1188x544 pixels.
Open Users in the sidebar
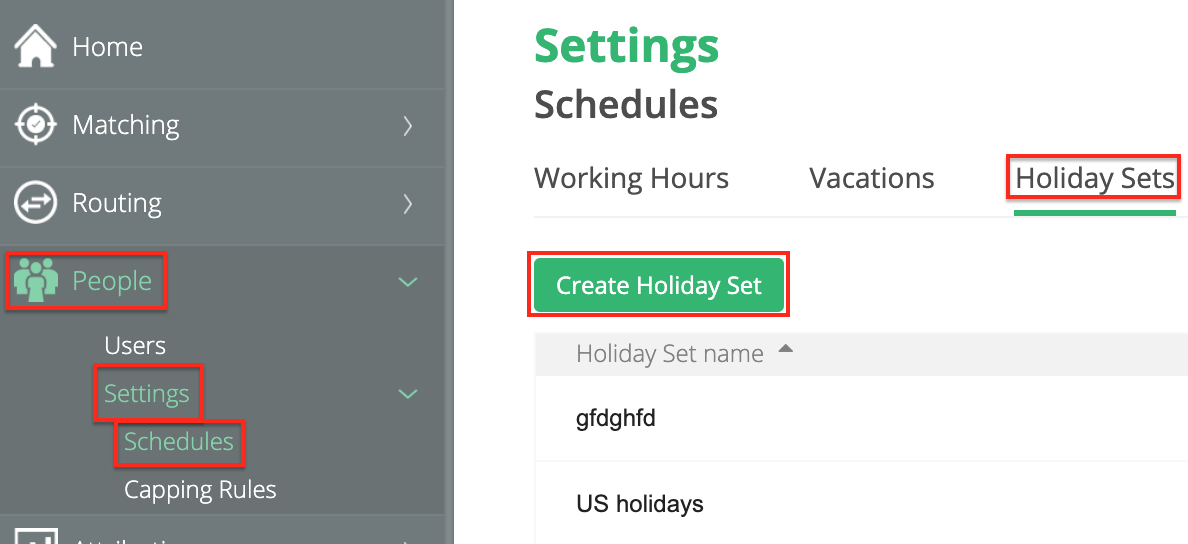(135, 346)
